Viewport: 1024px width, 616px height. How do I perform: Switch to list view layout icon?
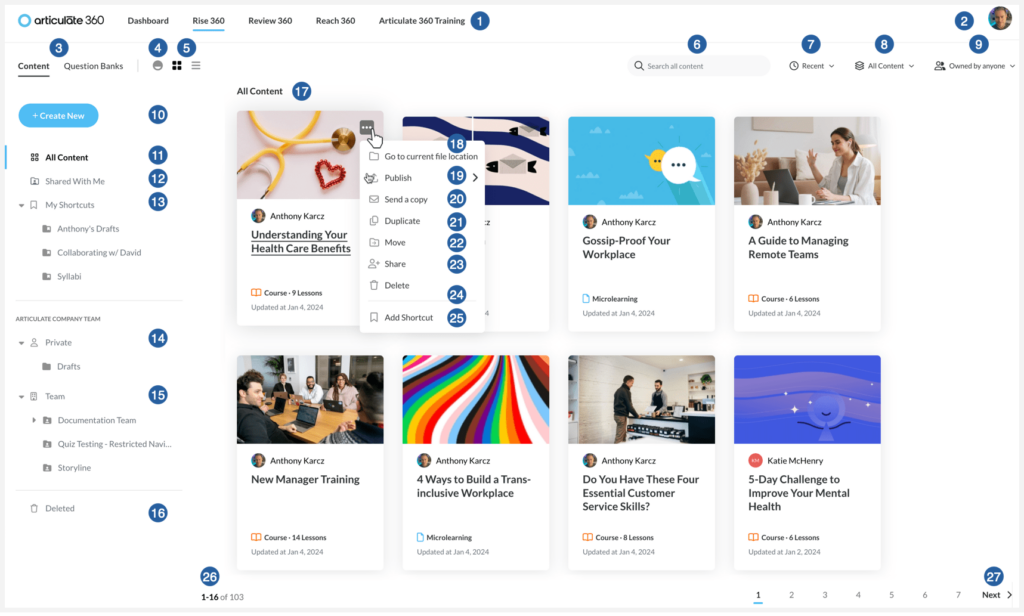click(196, 66)
